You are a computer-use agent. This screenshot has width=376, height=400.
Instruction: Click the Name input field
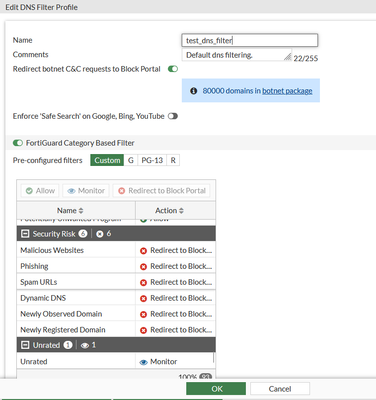[250, 40]
